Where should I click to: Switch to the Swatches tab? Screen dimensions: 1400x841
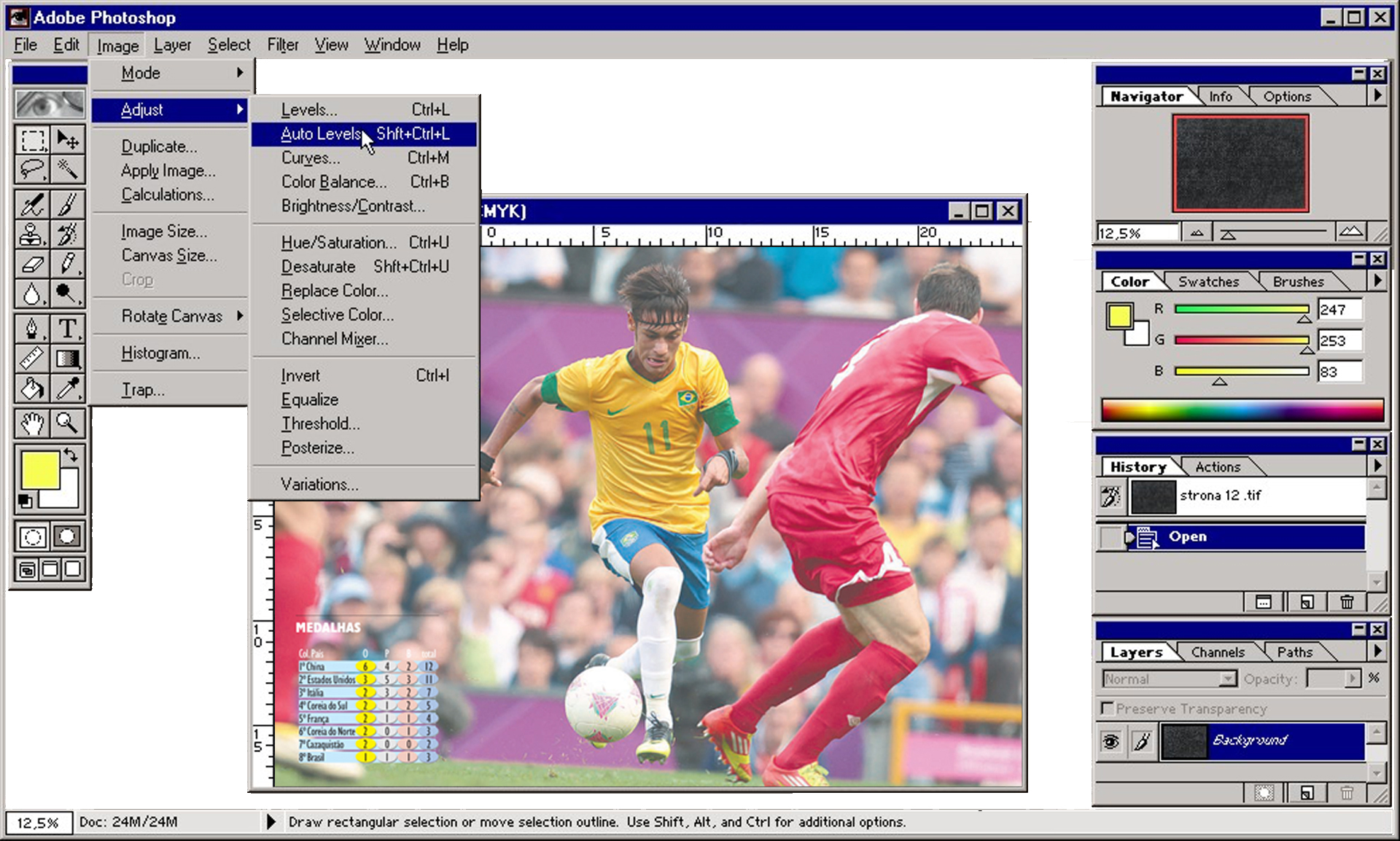[x=1208, y=282]
